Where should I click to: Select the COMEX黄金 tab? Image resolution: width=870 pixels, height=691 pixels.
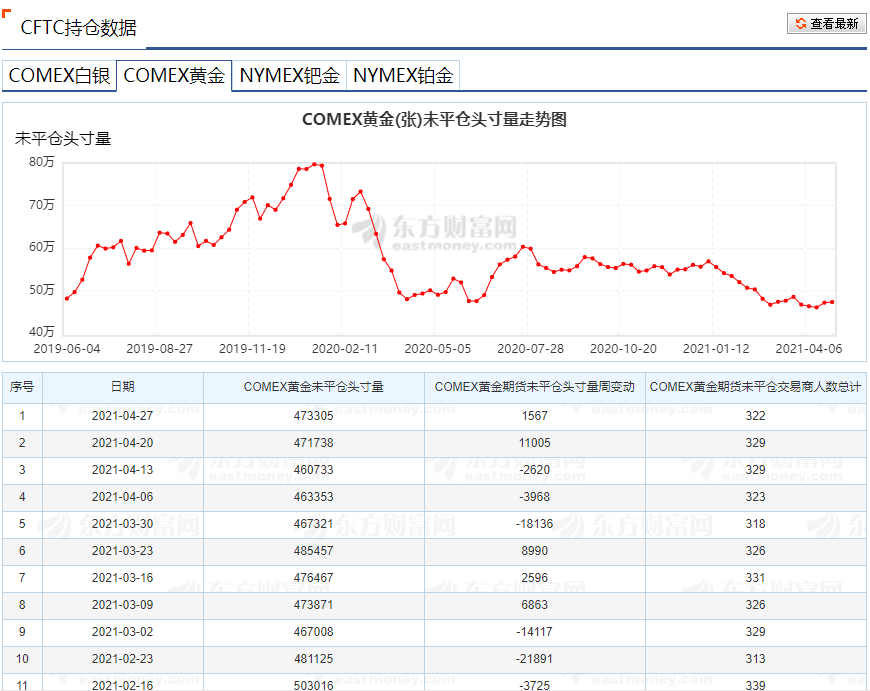click(x=174, y=75)
